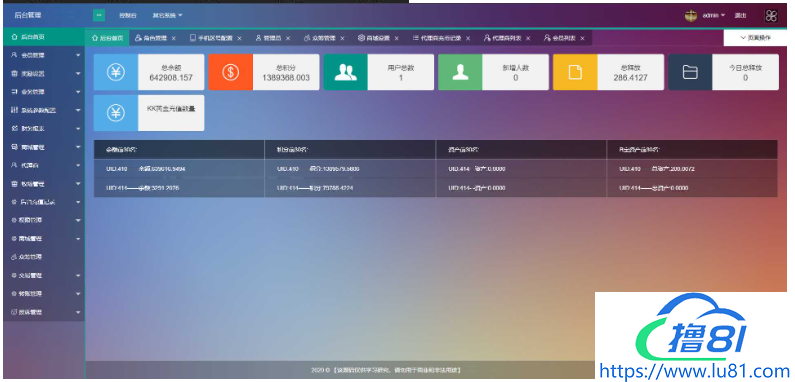Screen dimensions: 795x382
Task: Click the home icon beside sidebar 后台首页
Action: 14,37
